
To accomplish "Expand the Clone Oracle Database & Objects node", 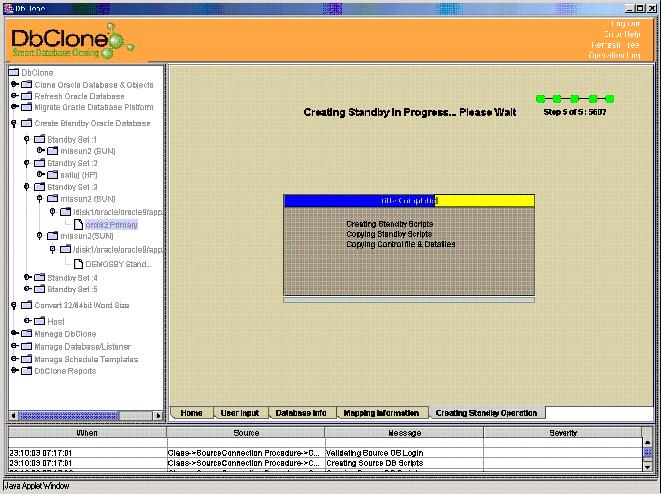I will pos(14,84).
